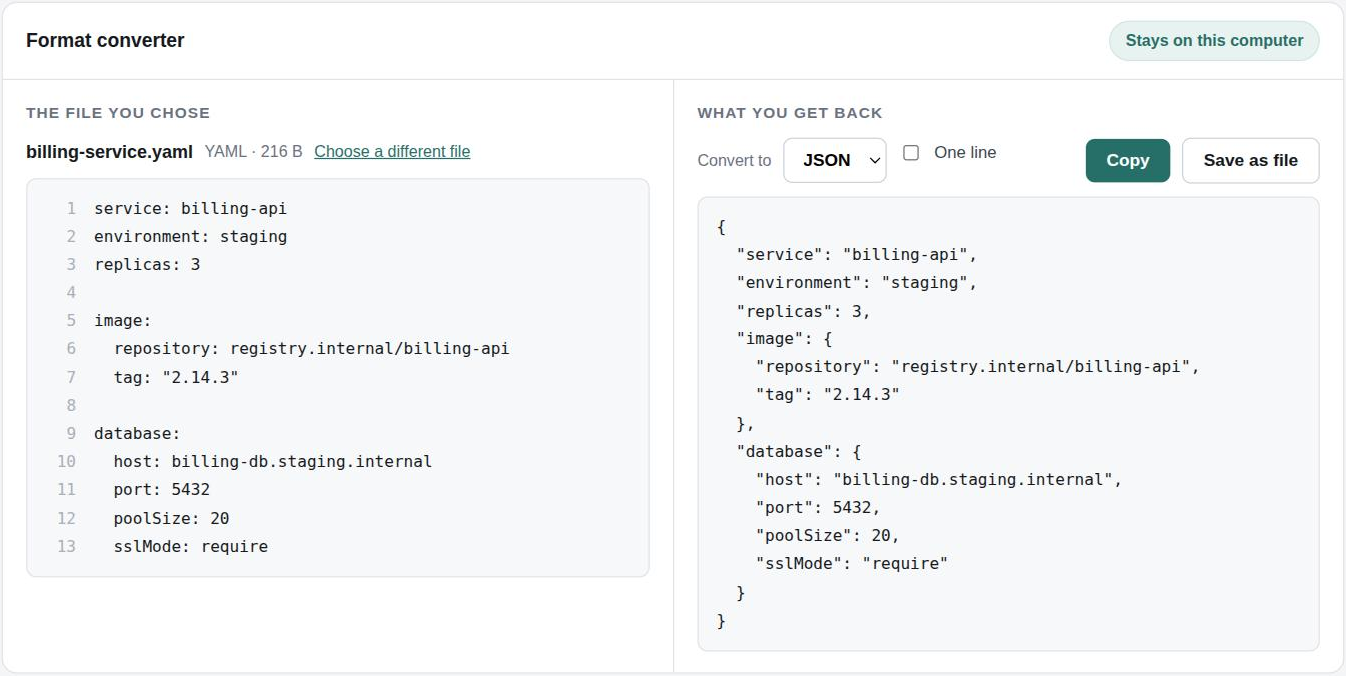Click JSON line '"image": {'
The height and width of the screenshot is (676, 1346).
[x=785, y=339]
